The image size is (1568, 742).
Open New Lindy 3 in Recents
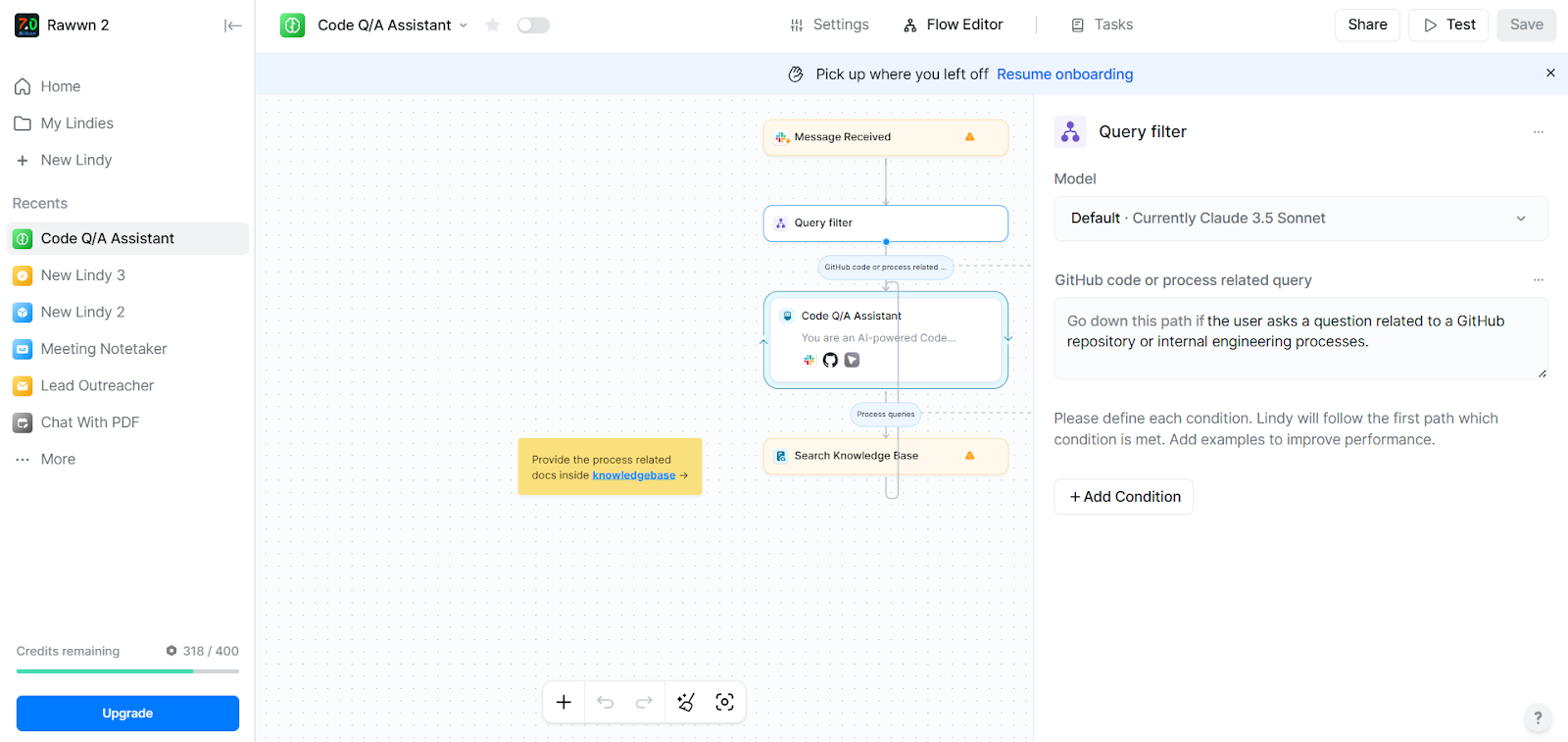tap(127, 275)
